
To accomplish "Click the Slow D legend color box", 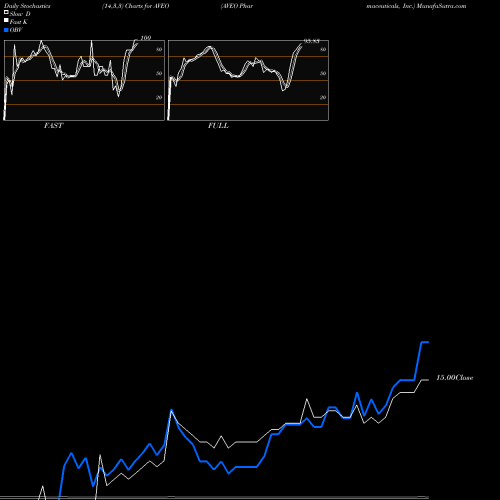I will tap(6, 13).
